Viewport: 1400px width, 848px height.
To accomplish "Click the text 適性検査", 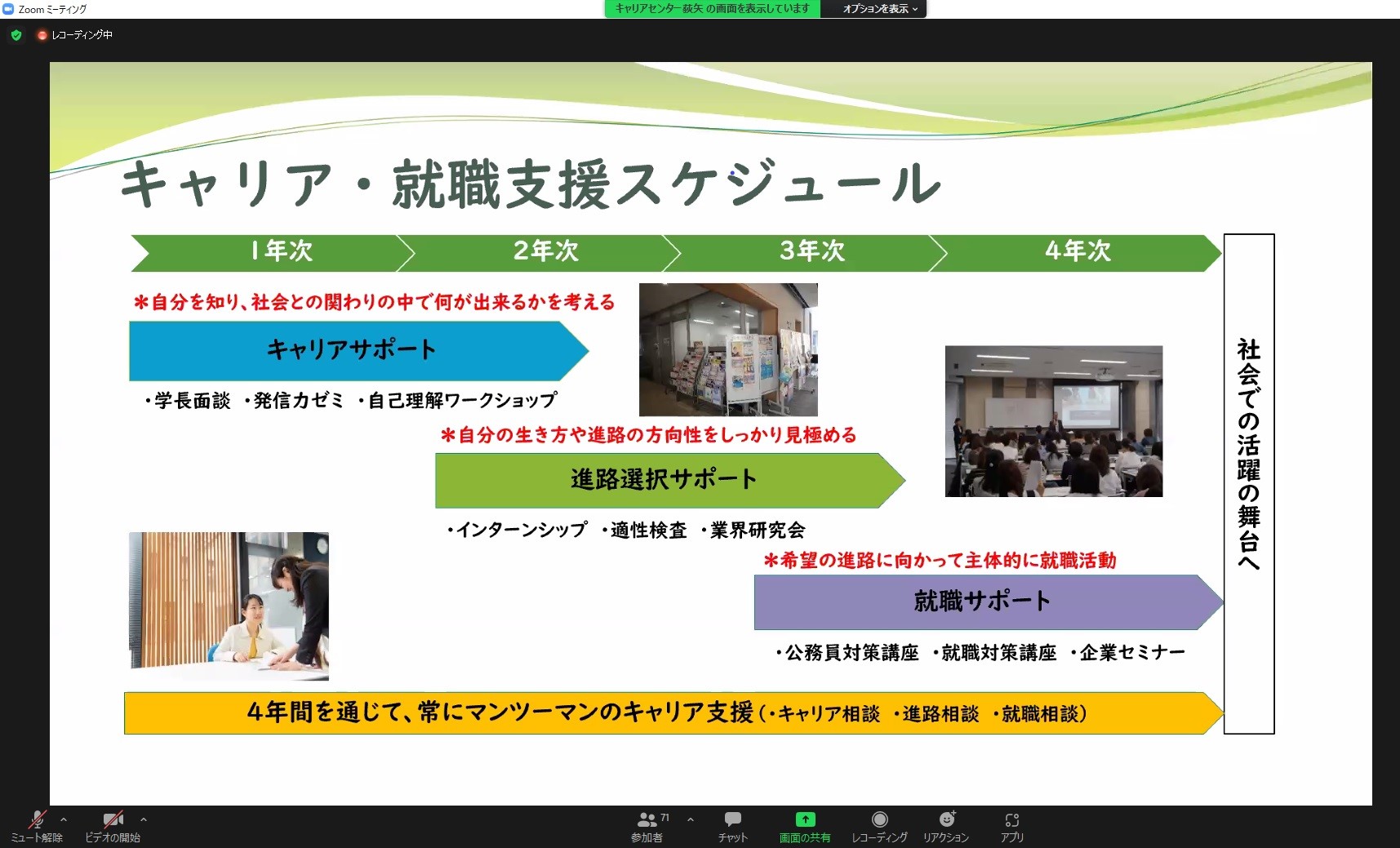I will pos(649,531).
